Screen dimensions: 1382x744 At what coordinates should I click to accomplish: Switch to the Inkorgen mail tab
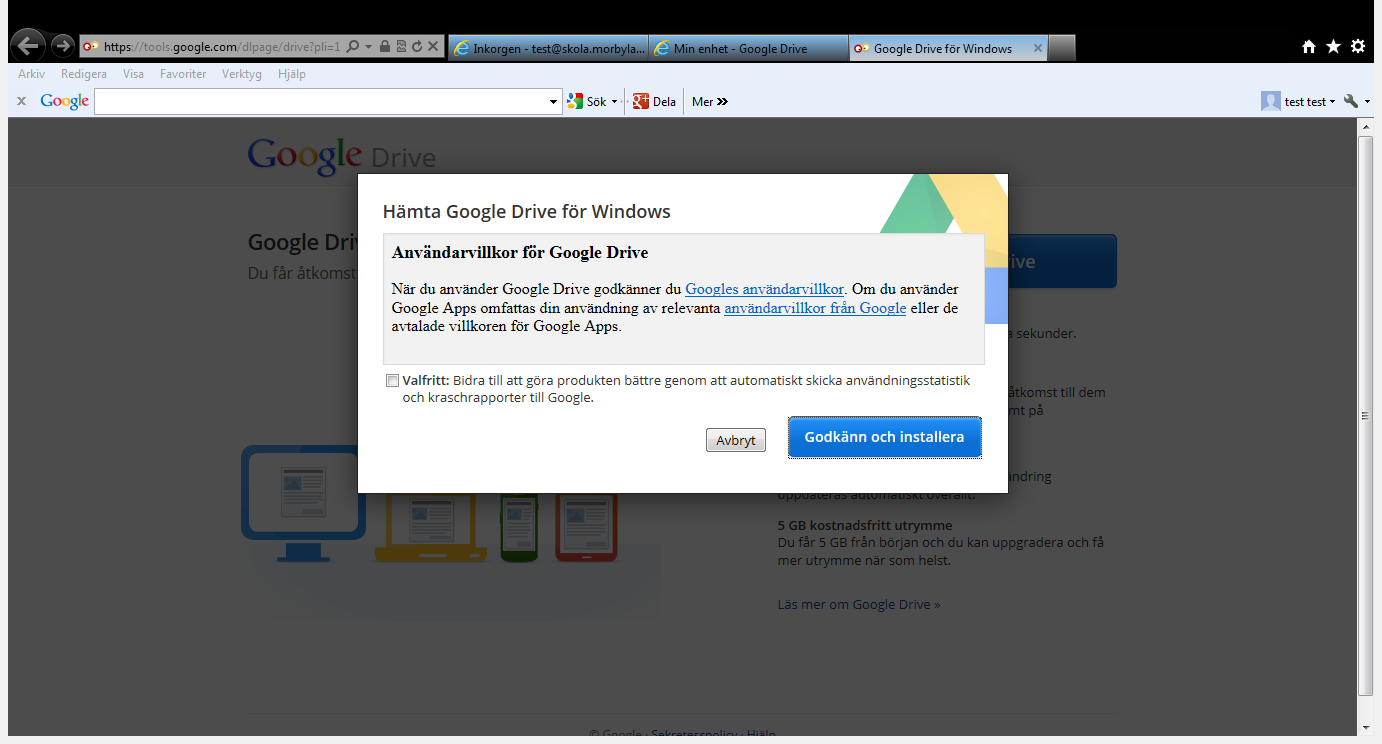pyautogui.click(x=548, y=48)
